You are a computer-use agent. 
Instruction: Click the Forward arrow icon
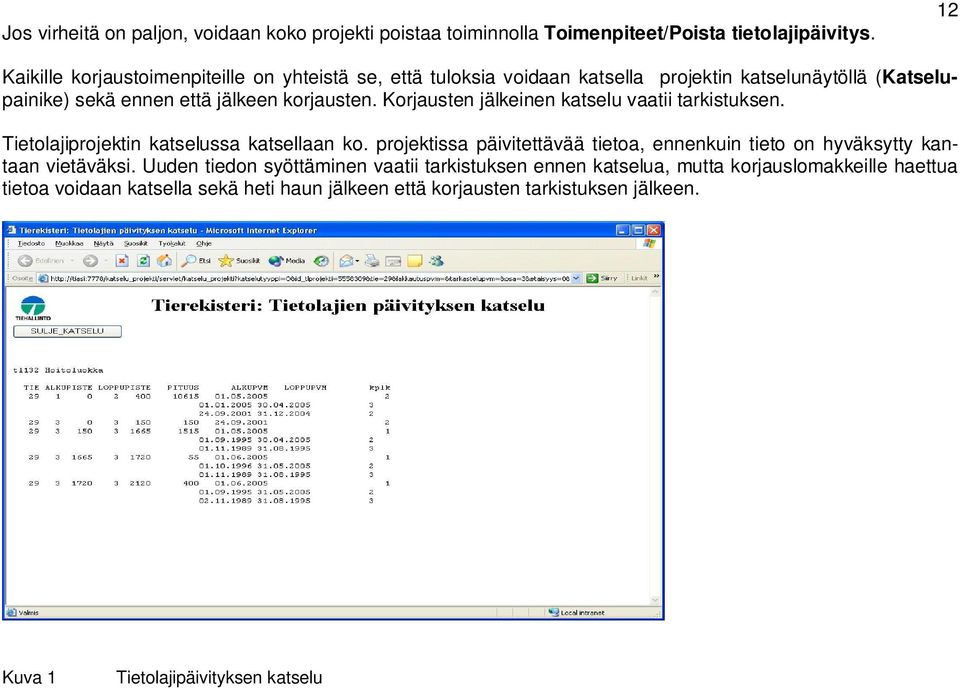click(90, 261)
